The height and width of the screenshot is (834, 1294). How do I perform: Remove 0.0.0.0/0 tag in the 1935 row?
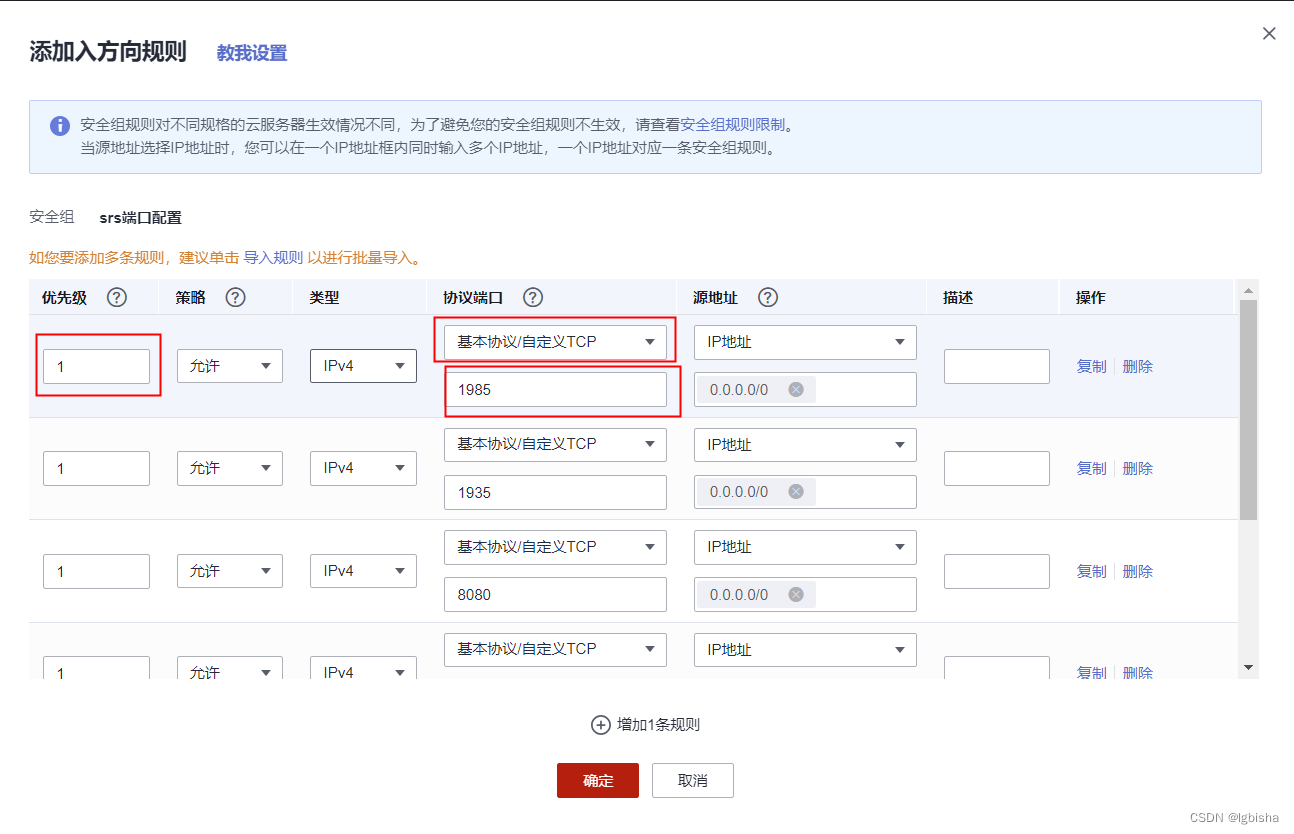(x=796, y=492)
